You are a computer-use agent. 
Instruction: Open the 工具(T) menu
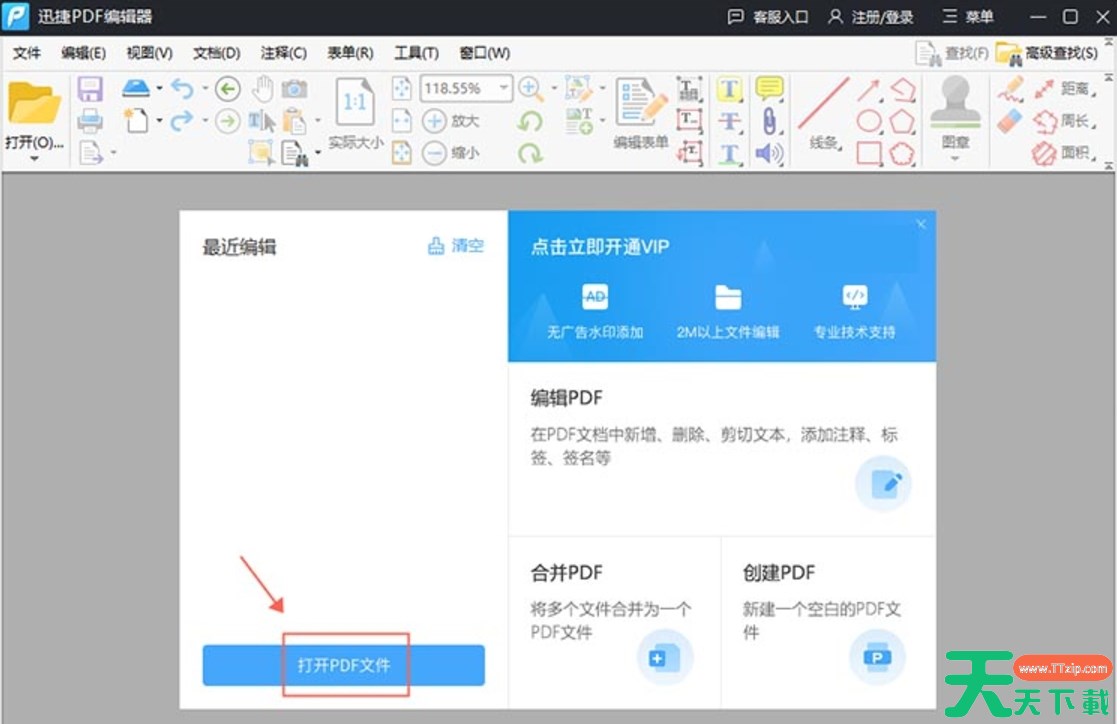pos(416,53)
